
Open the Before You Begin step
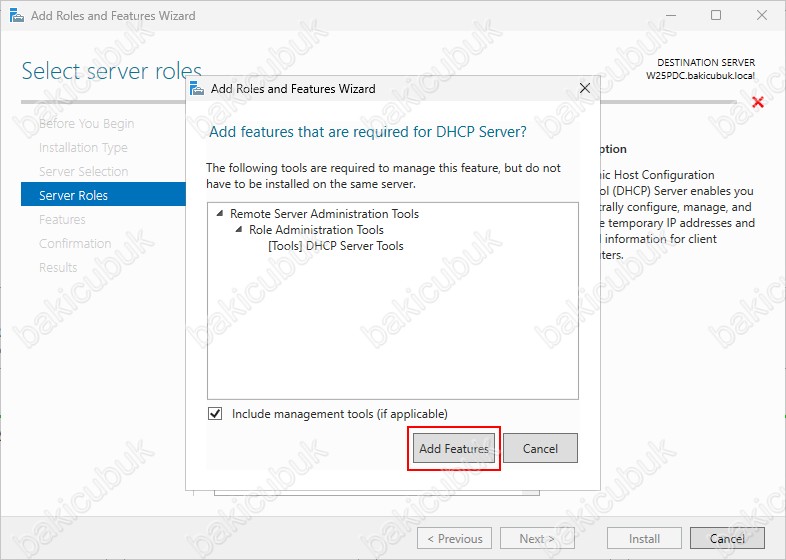pos(87,123)
